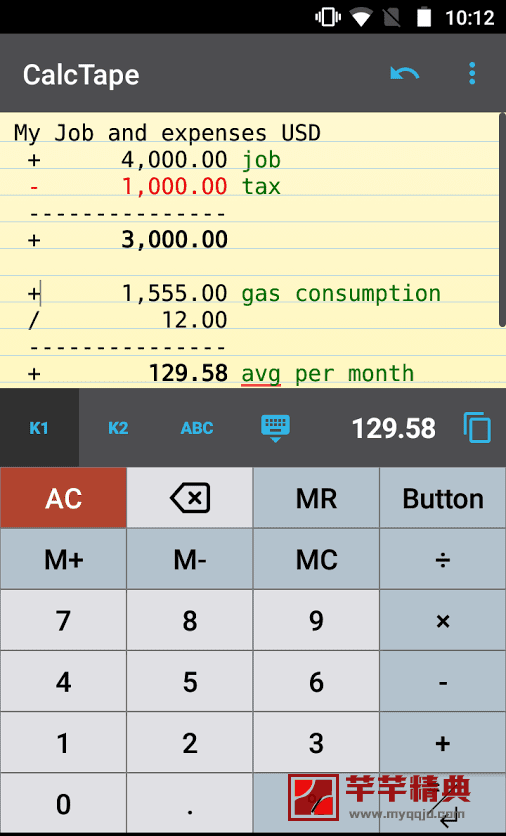Hide keypad using the keyboard icon
This screenshot has width=506, height=836.
(x=276, y=428)
